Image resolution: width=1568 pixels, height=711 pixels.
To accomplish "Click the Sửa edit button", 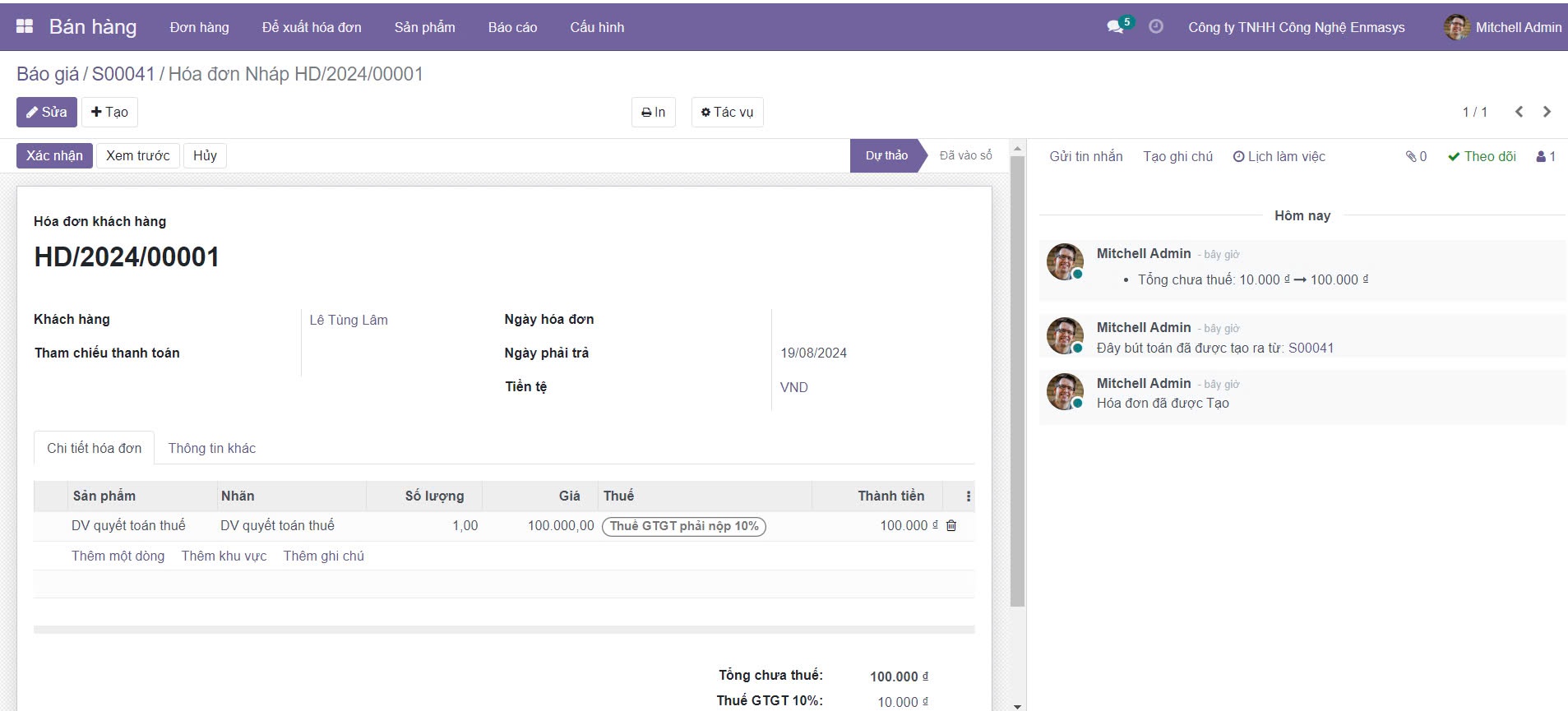I will 47,112.
